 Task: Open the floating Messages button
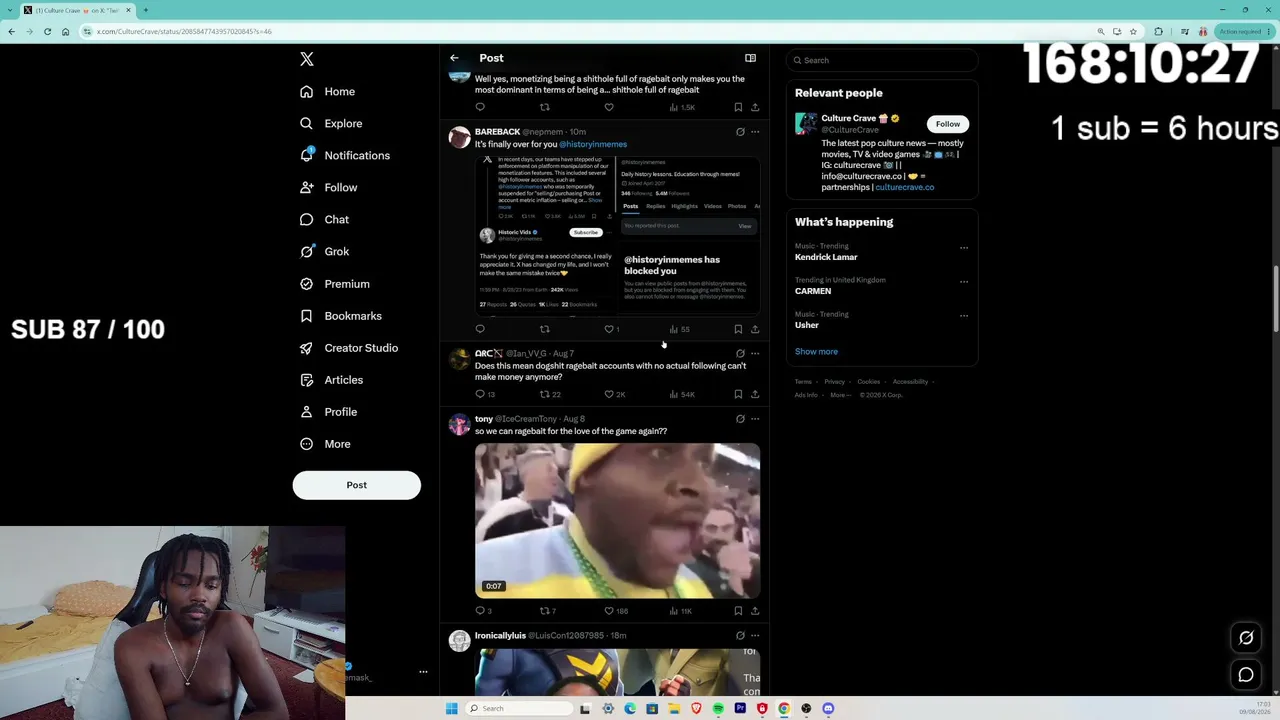1246,675
